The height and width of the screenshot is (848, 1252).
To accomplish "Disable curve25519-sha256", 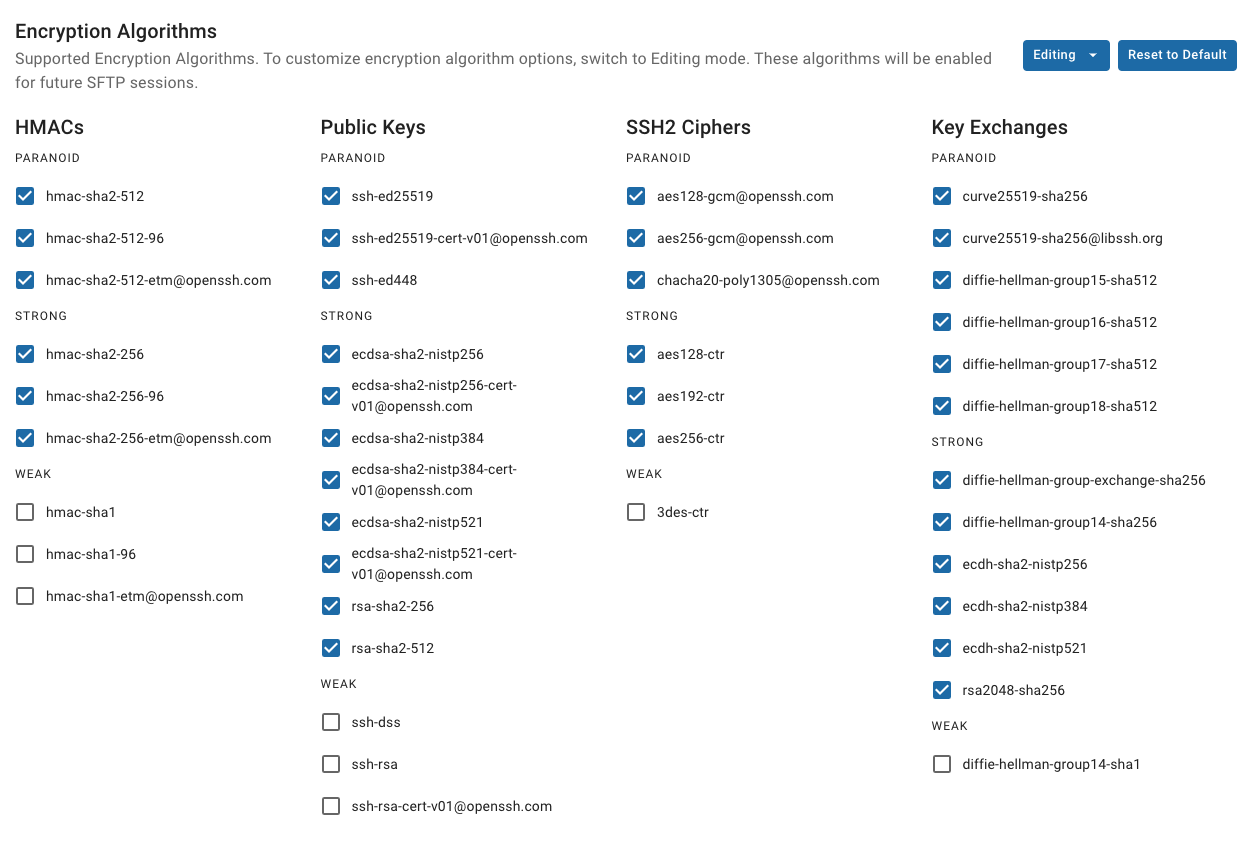I will (941, 196).
